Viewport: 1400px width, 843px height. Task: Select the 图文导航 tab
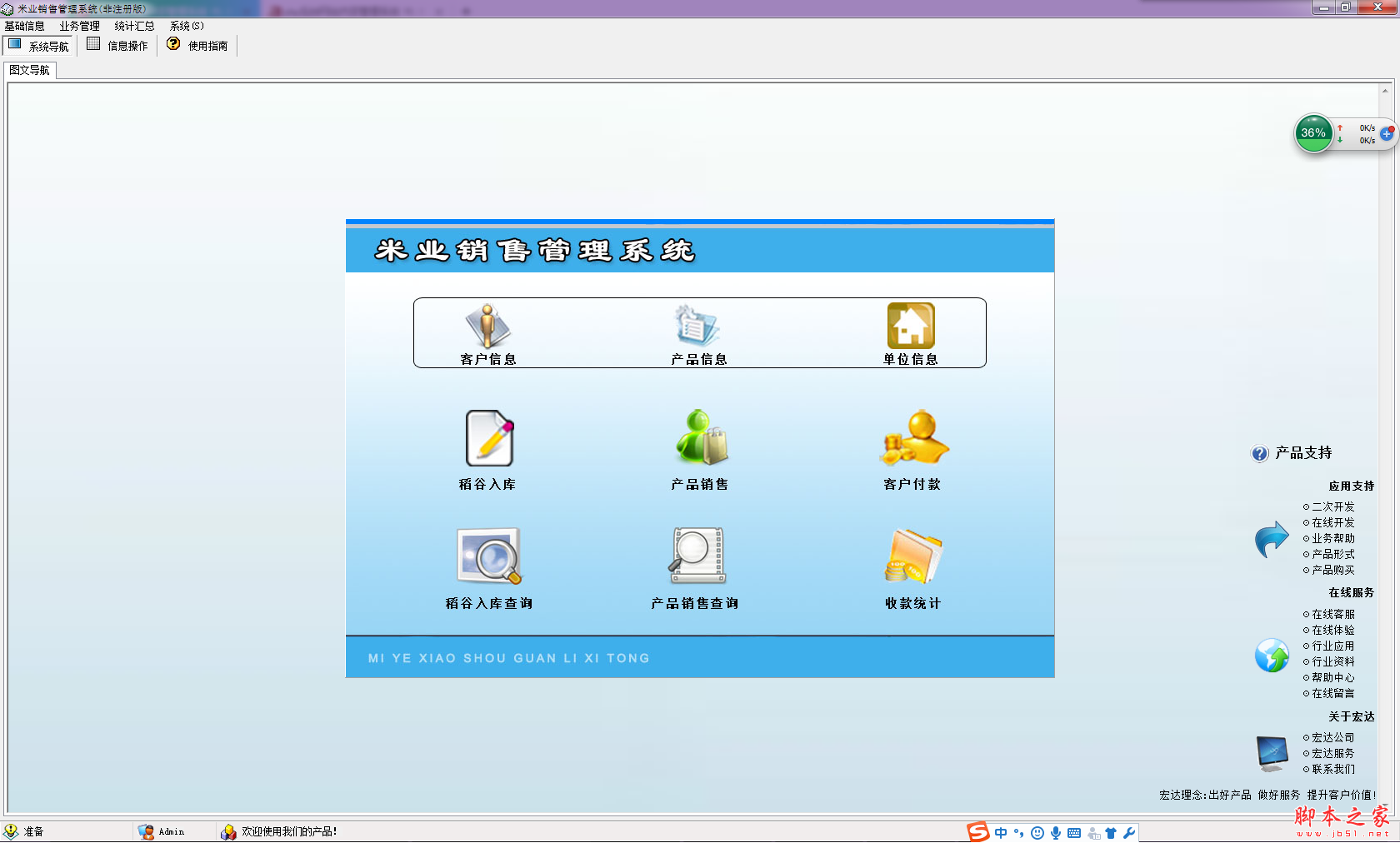pos(30,70)
